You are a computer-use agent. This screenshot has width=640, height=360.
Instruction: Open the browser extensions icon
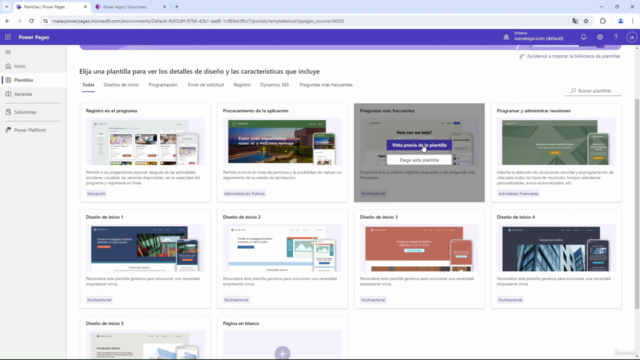coord(602,21)
